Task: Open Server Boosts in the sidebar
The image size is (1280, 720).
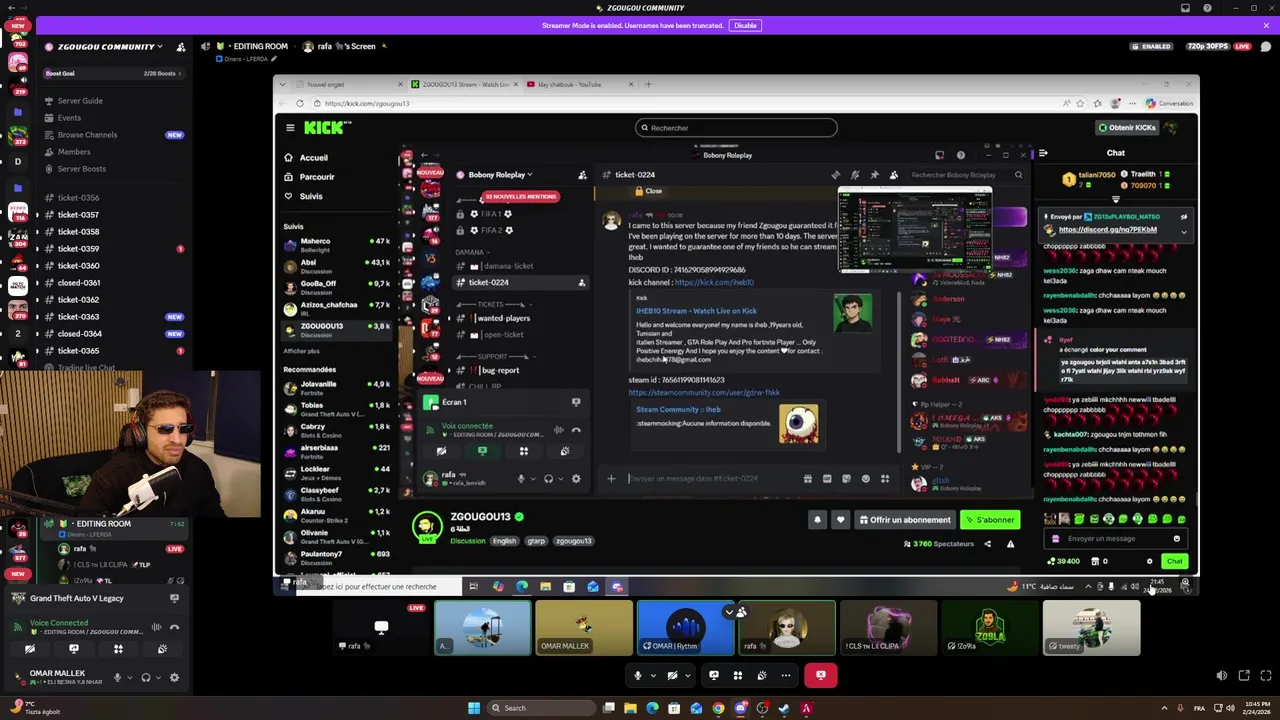Action: pos(82,169)
